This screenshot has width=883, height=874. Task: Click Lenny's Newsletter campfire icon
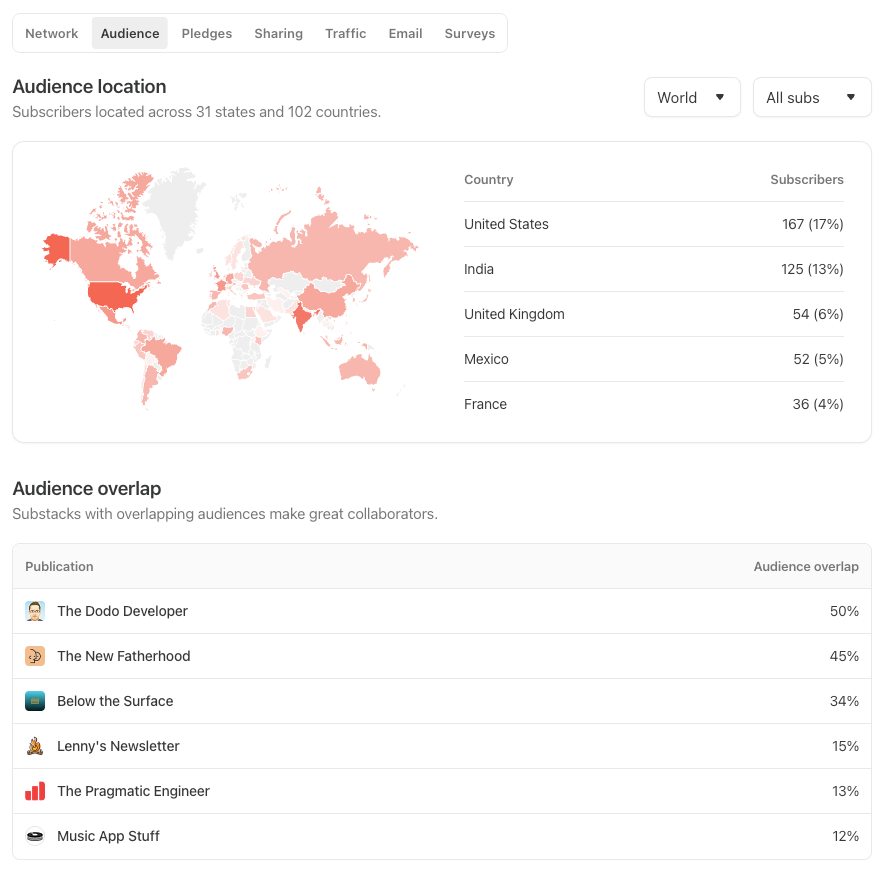point(35,746)
